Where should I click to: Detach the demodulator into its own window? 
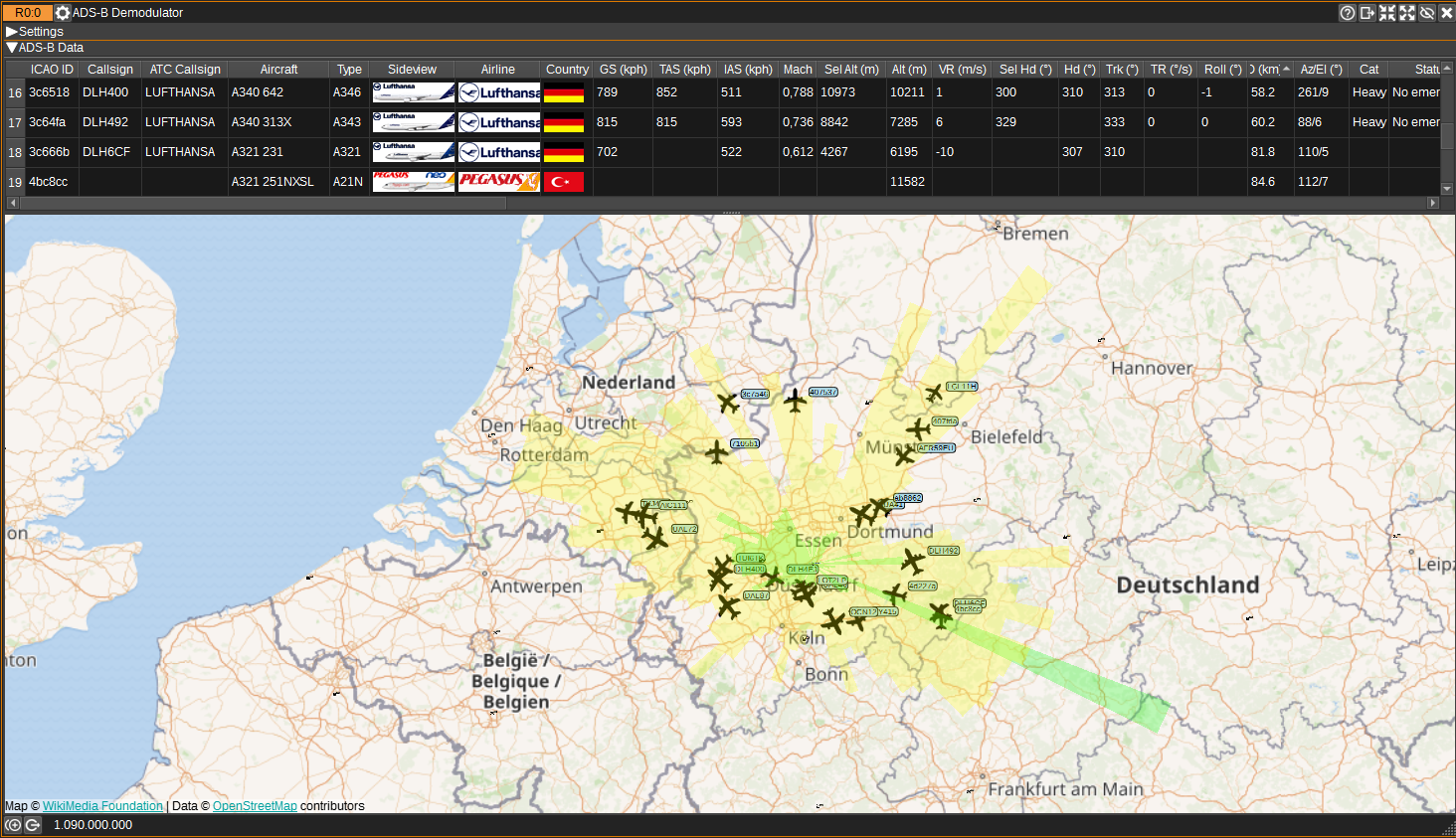coord(1366,13)
